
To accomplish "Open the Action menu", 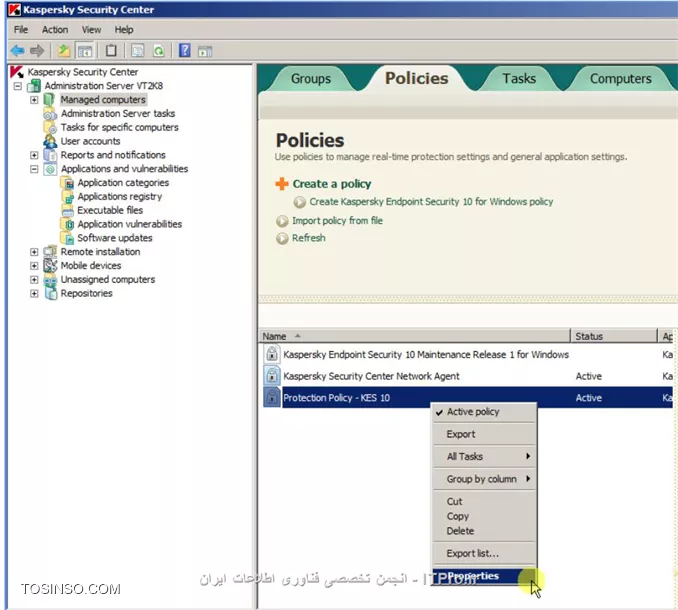I will pos(55,29).
